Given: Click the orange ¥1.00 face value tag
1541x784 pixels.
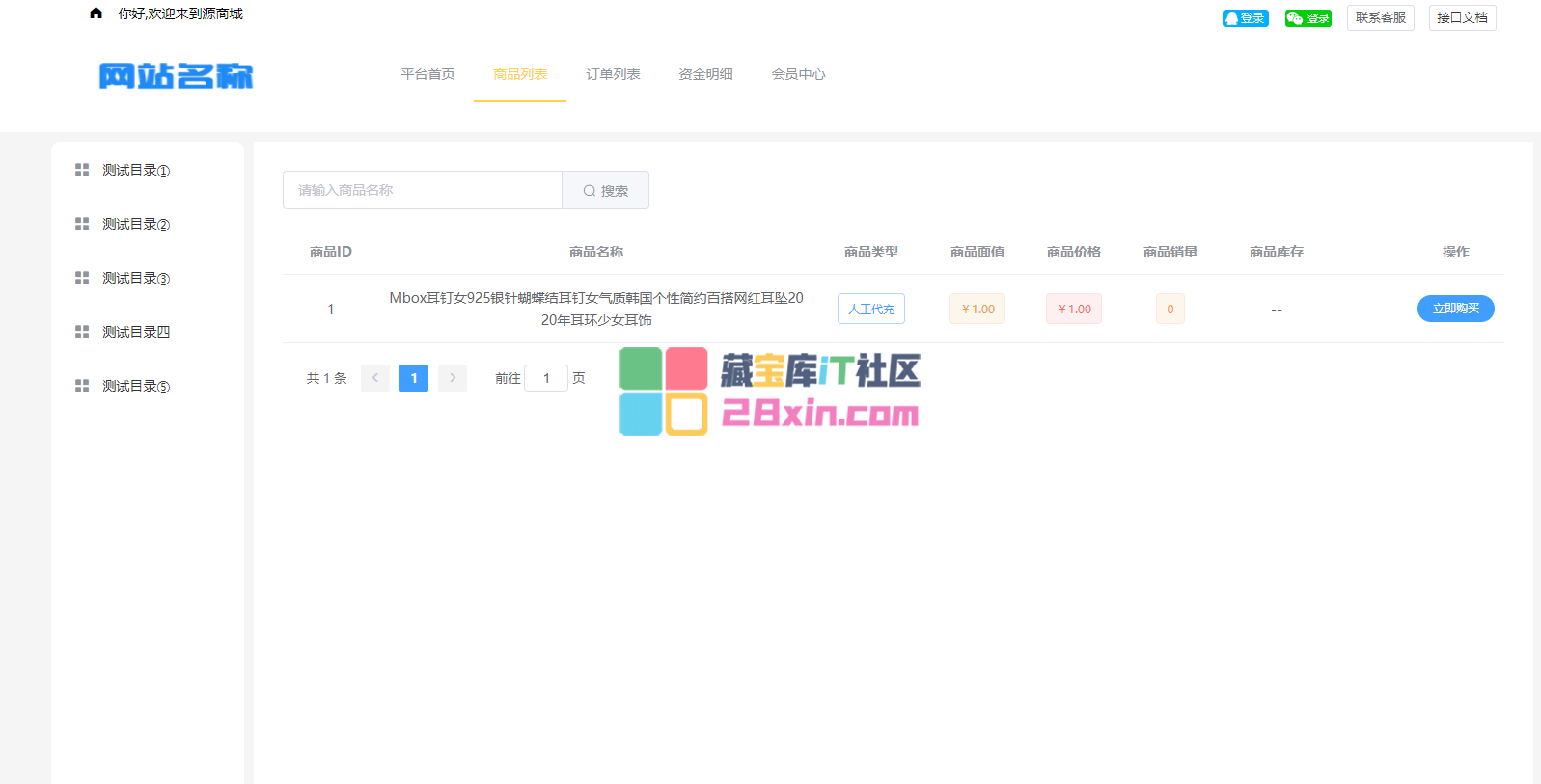Looking at the screenshot, I should (977, 309).
